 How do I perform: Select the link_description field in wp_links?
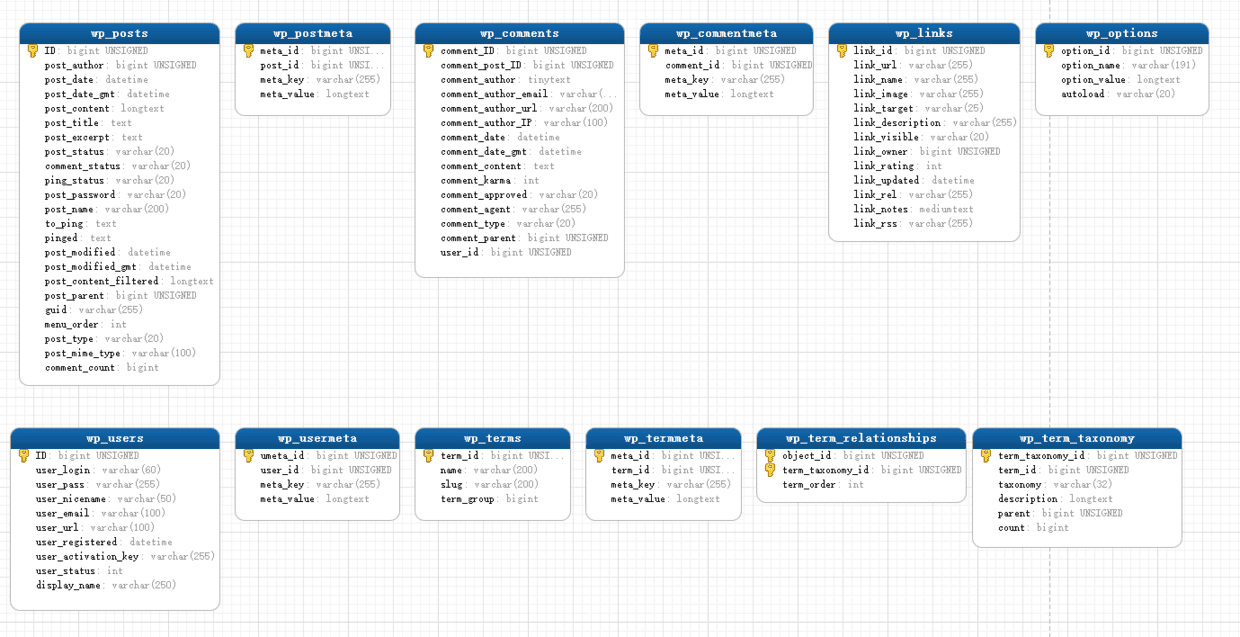897,123
